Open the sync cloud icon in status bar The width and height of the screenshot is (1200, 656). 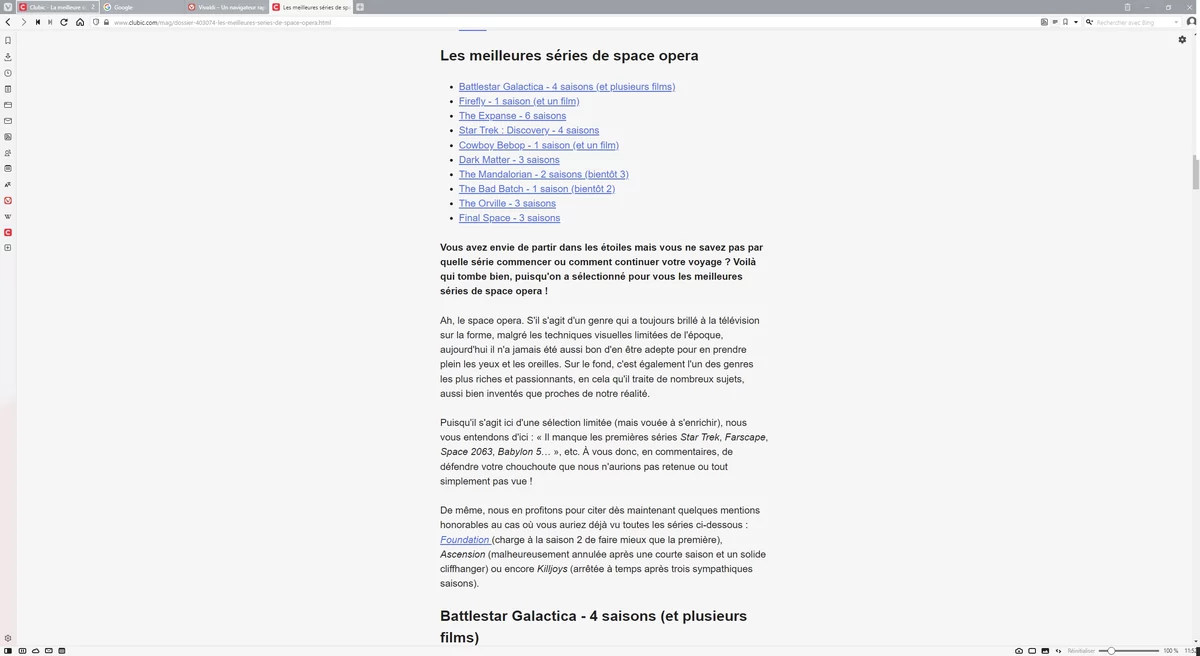(35, 651)
